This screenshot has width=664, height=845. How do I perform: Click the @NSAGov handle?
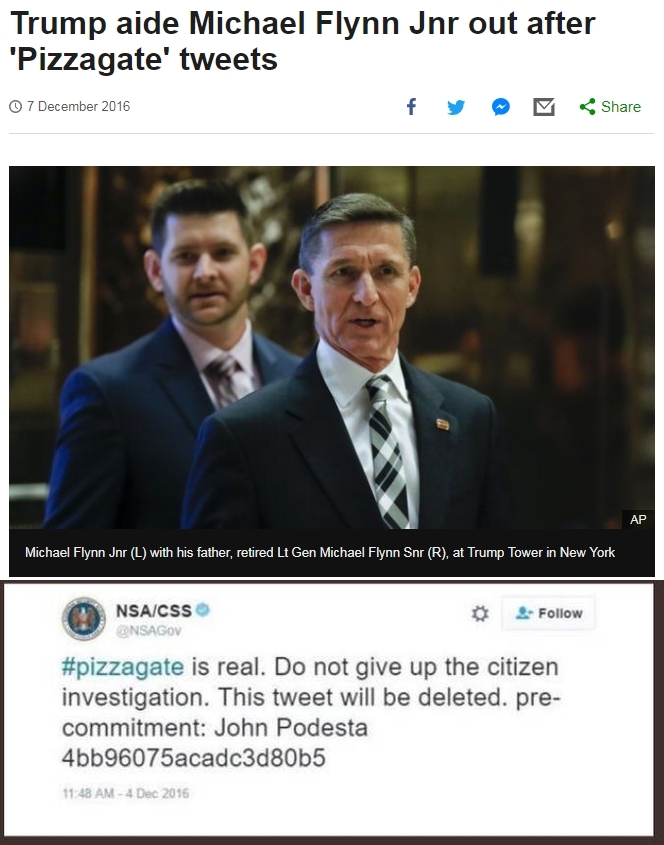pos(152,631)
